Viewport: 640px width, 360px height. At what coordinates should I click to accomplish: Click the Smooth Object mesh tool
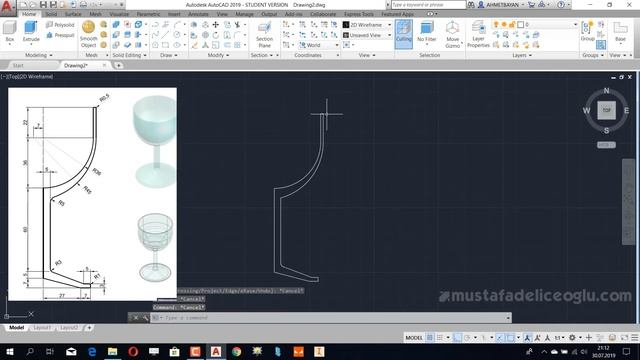point(88,34)
